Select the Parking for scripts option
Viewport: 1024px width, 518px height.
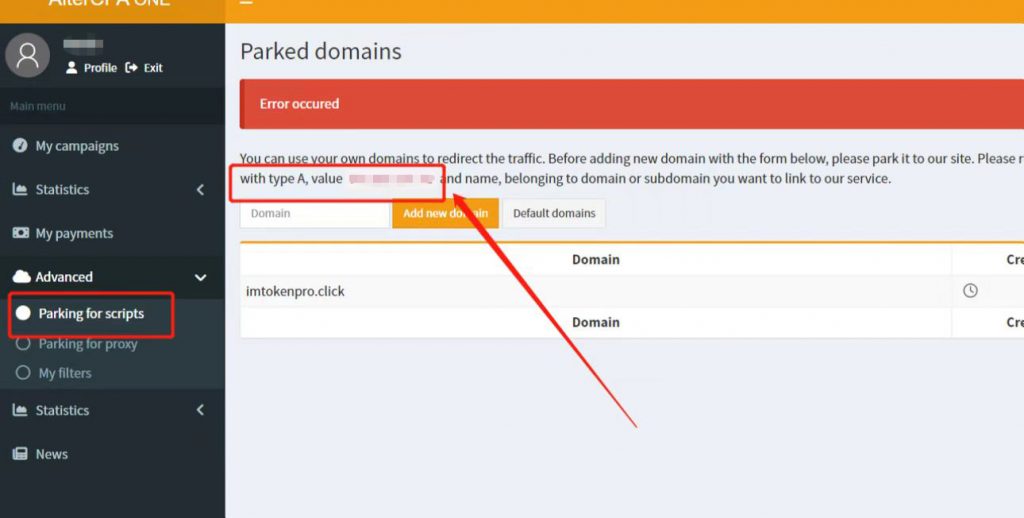[91, 314]
